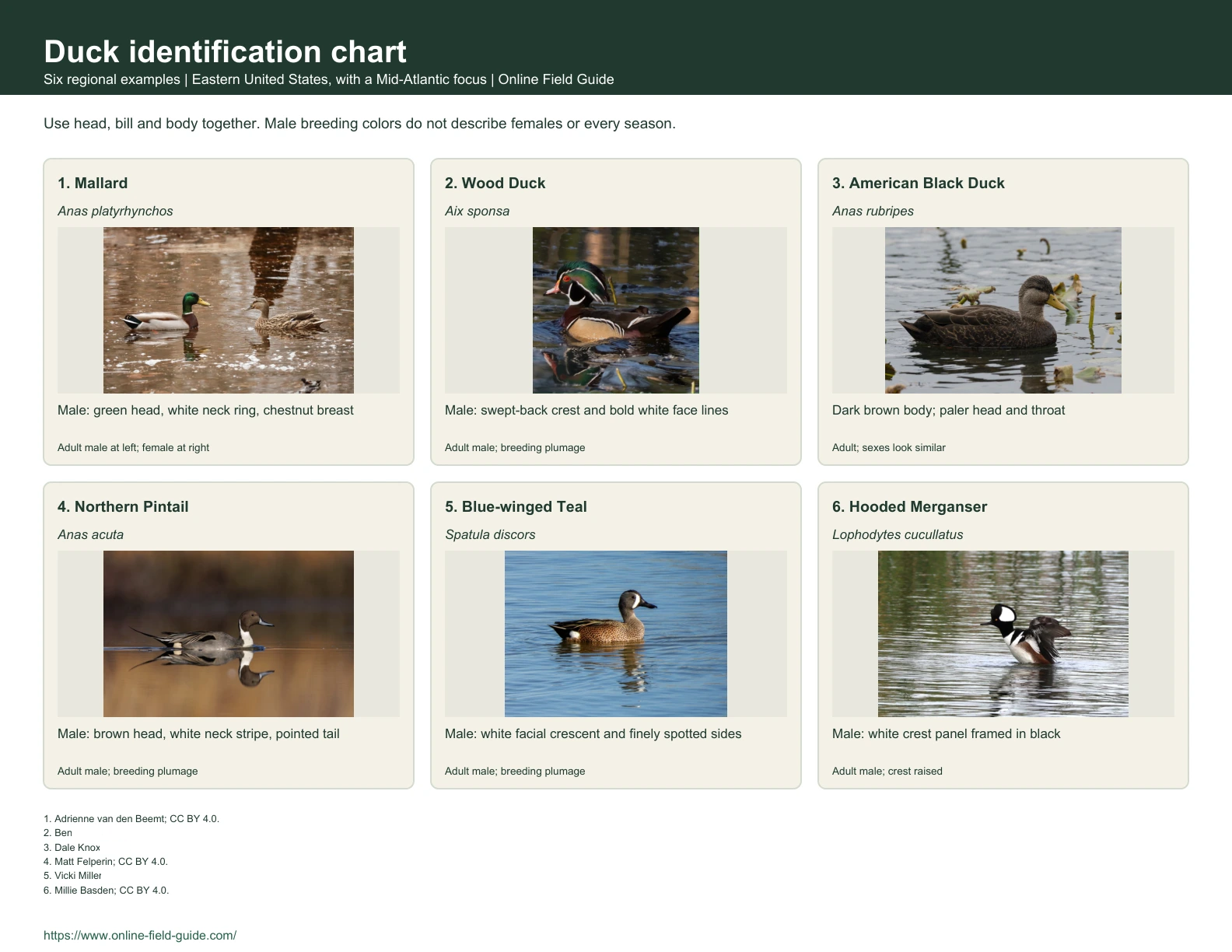Click 'Dark brown body; paler head and throat'
The width and height of the screenshot is (1232, 952).
pos(948,410)
